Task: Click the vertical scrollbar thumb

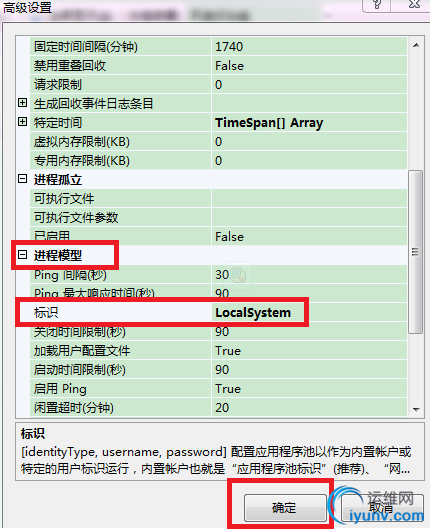Action: (415, 252)
